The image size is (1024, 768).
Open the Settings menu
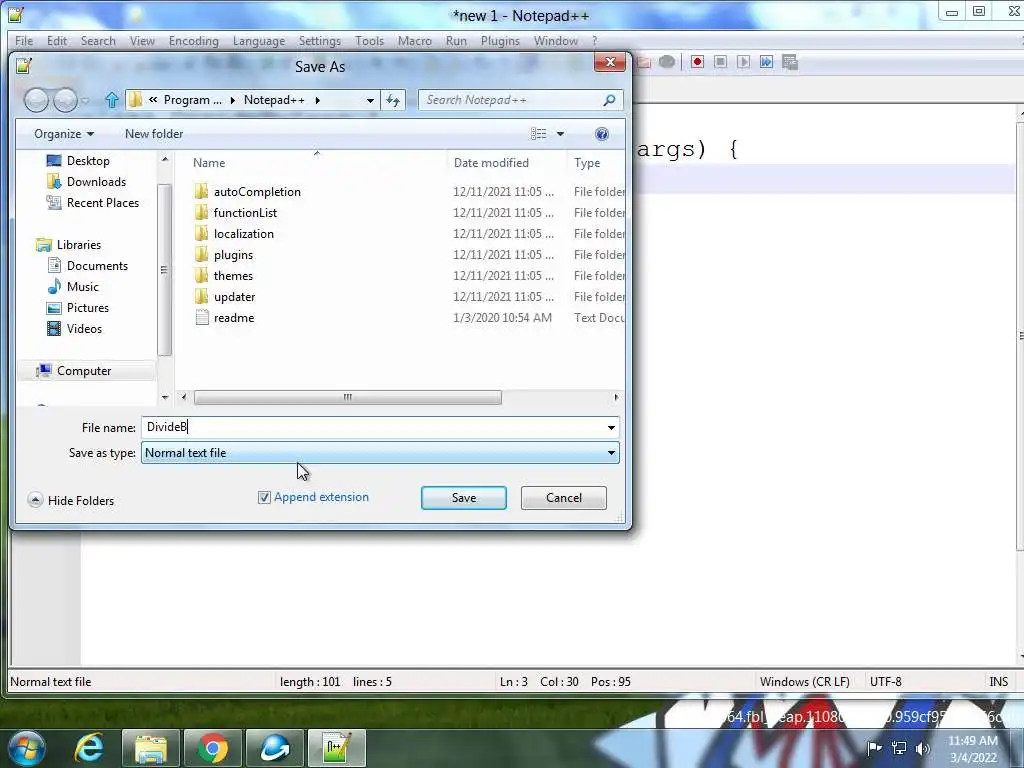(x=320, y=40)
